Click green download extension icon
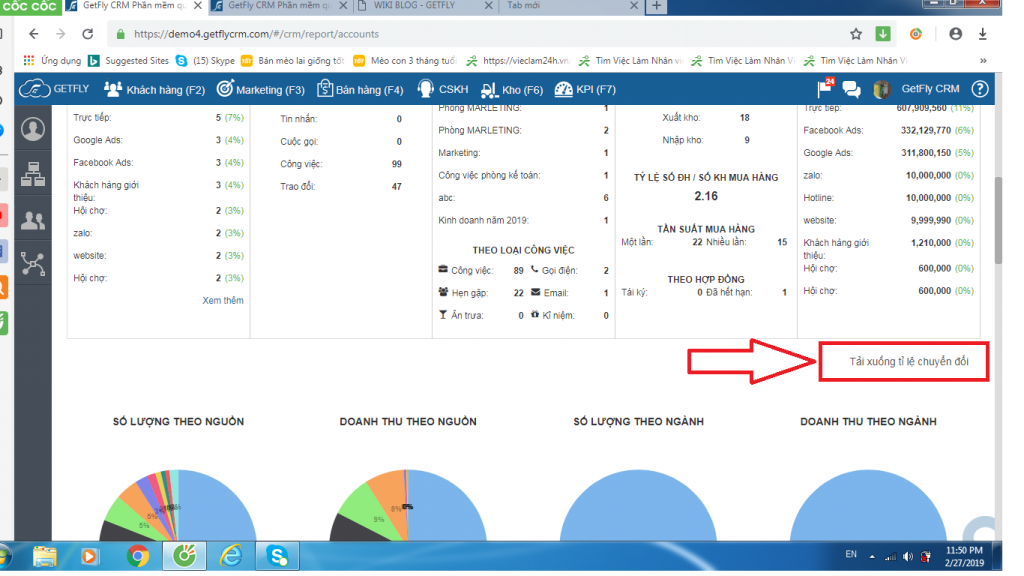Viewport: 1024px width, 576px height. [883, 33]
